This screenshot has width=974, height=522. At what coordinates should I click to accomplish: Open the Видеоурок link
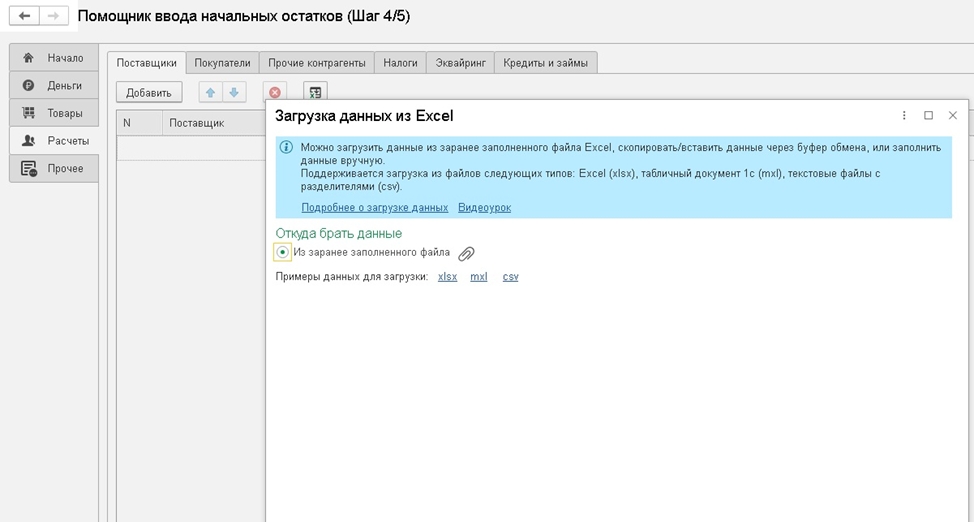pos(485,208)
